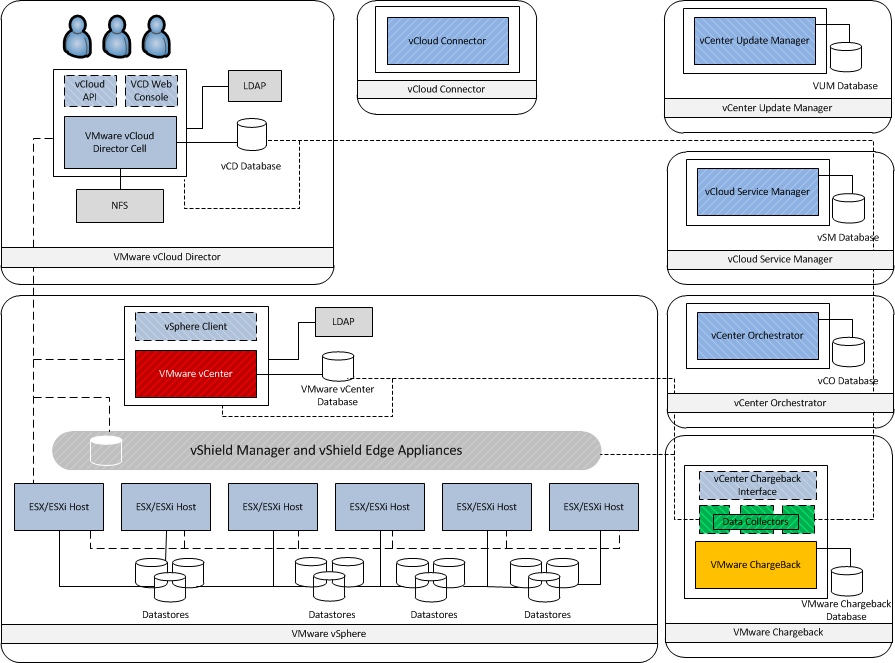895x663 pixels.
Task: Select the VUM Database cylinder icon
Action: point(846,57)
